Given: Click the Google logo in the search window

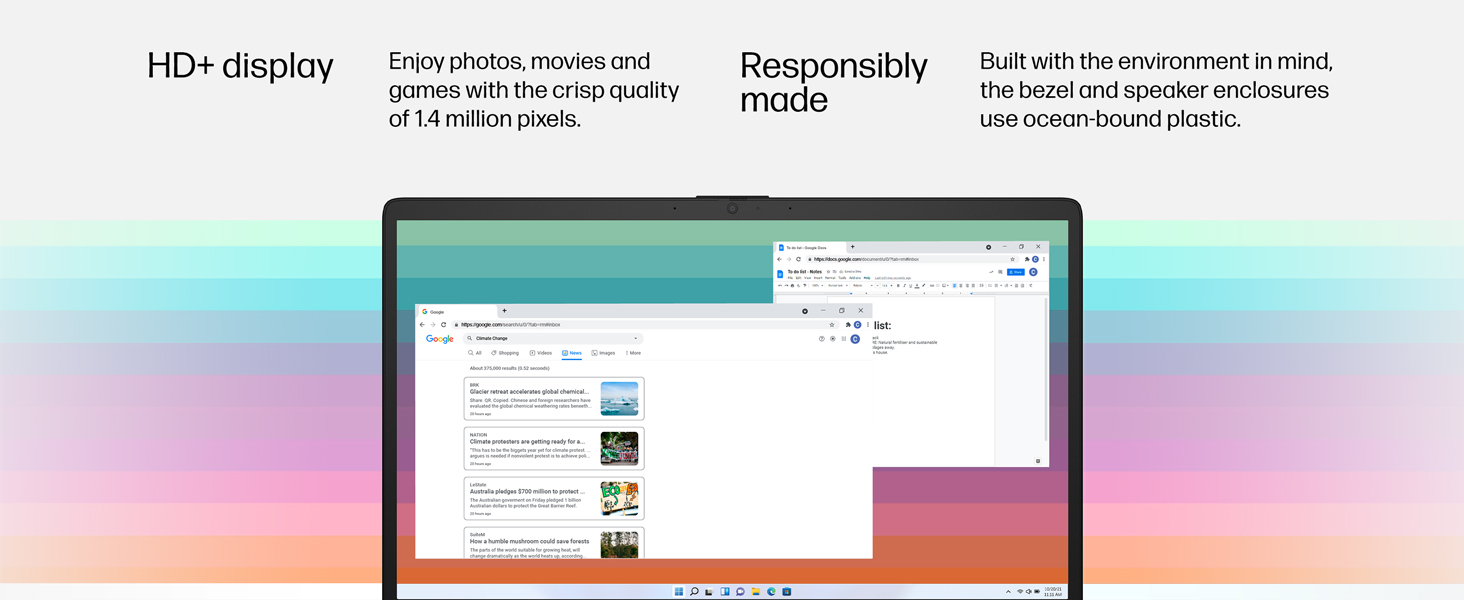Looking at the screenshot, I should (x=440, y=339).
